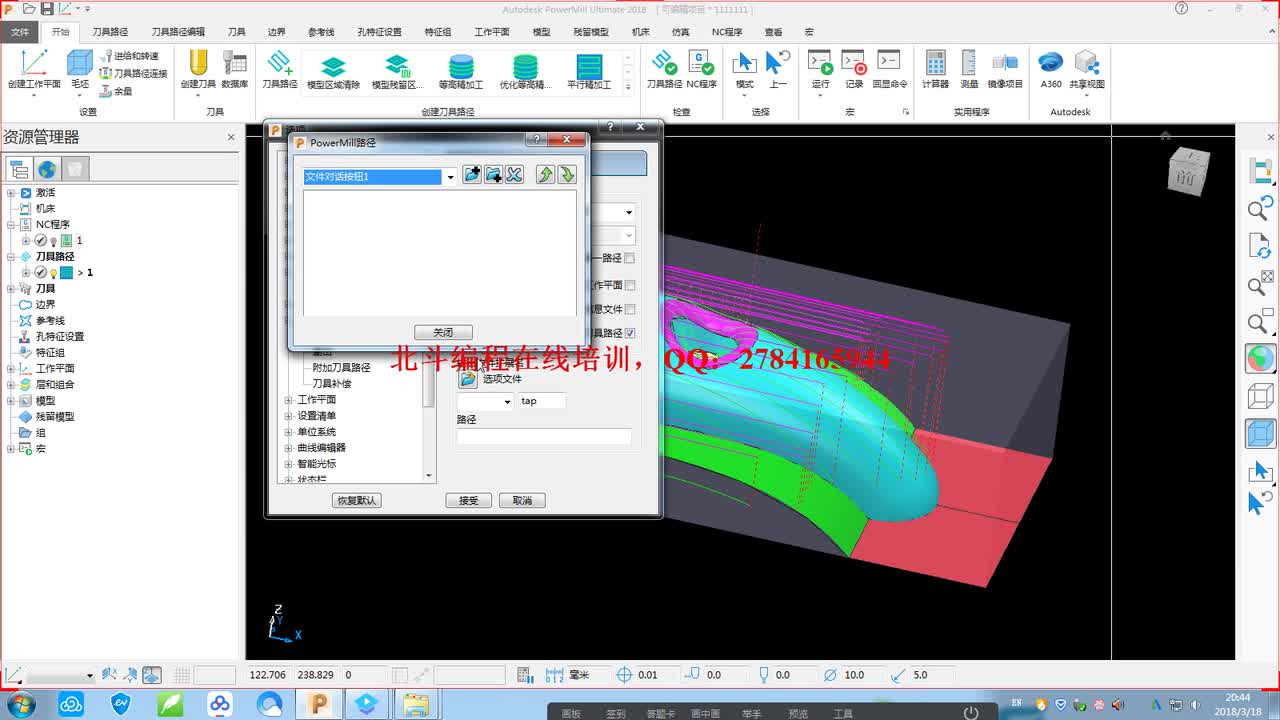
Task: Click the tap text field
Action: [x=541, y=401]
